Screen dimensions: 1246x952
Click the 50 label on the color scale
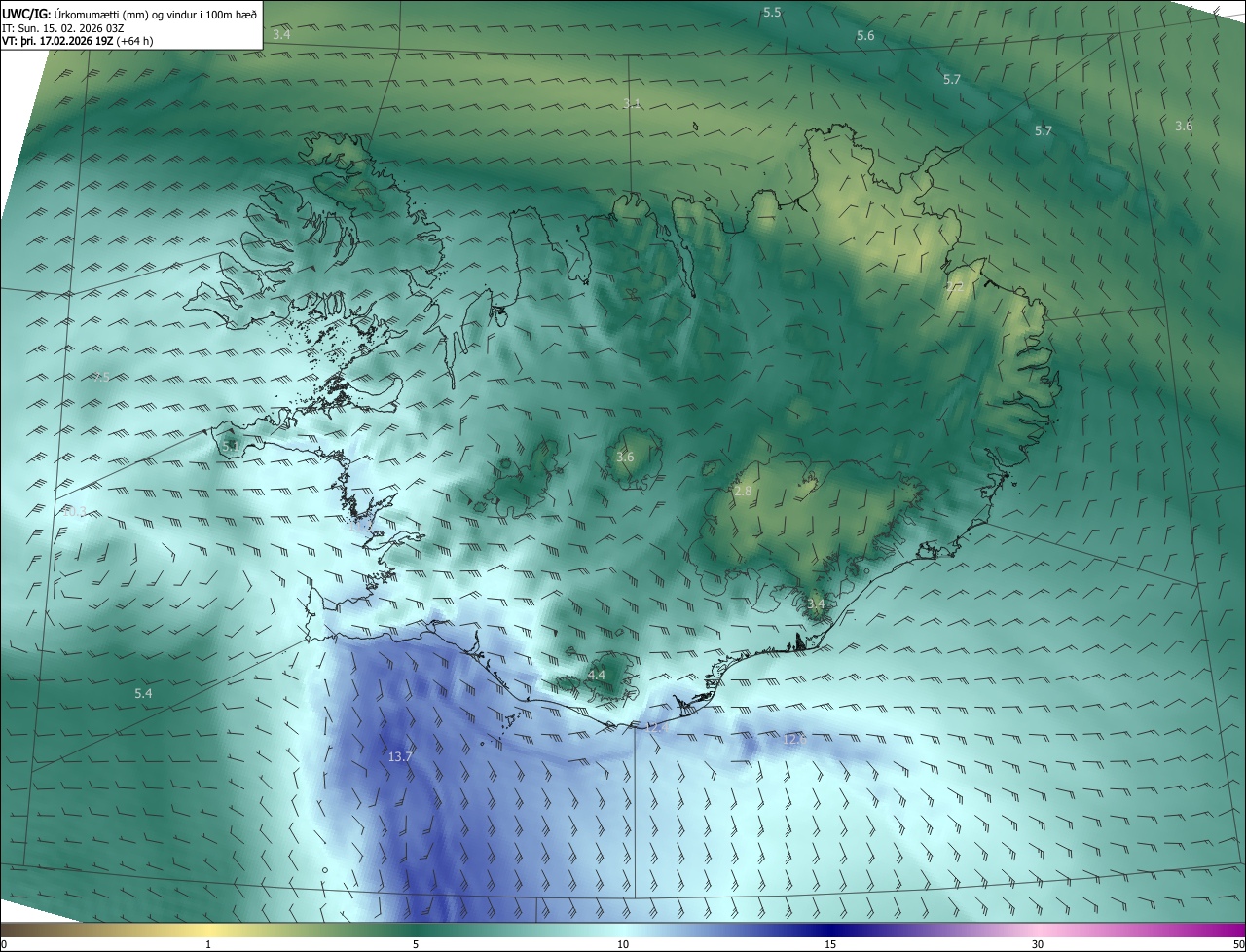(1238, 944)
